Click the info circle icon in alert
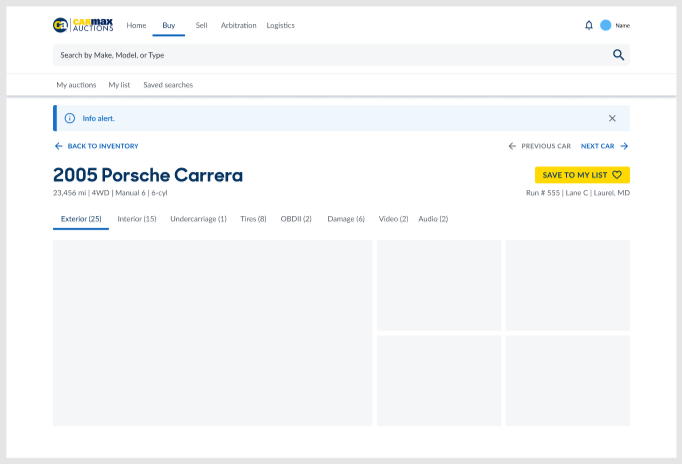This screenshot has height=464, width=682. point(70,118)
